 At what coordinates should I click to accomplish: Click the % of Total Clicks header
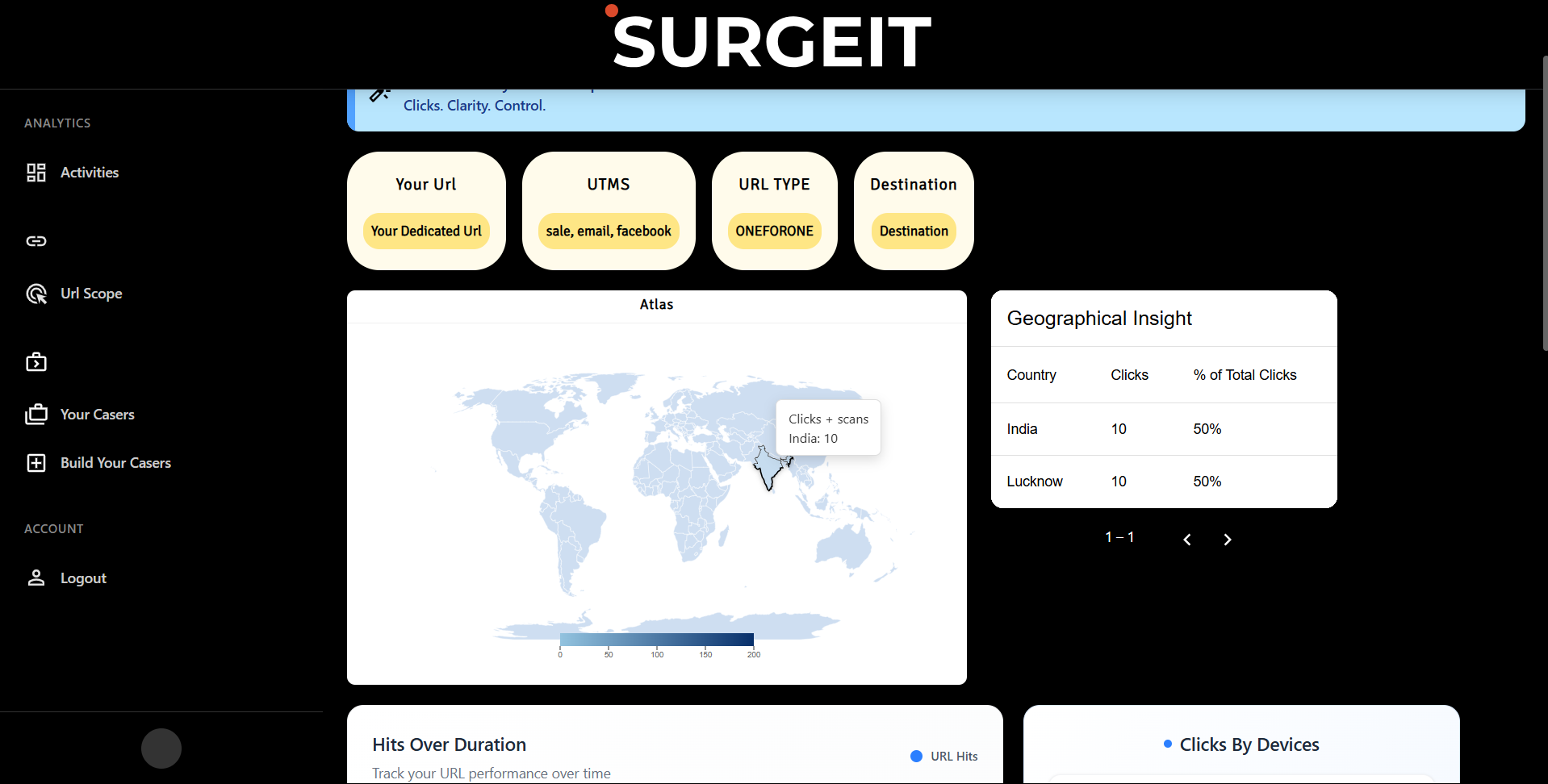point(1245,375)
